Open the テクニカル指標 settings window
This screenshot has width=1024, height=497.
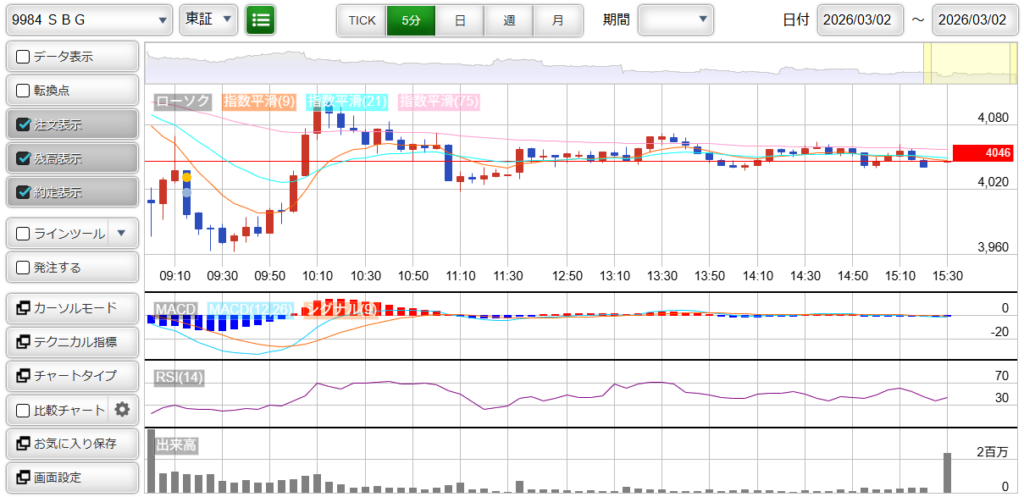(x=71, y=342)
